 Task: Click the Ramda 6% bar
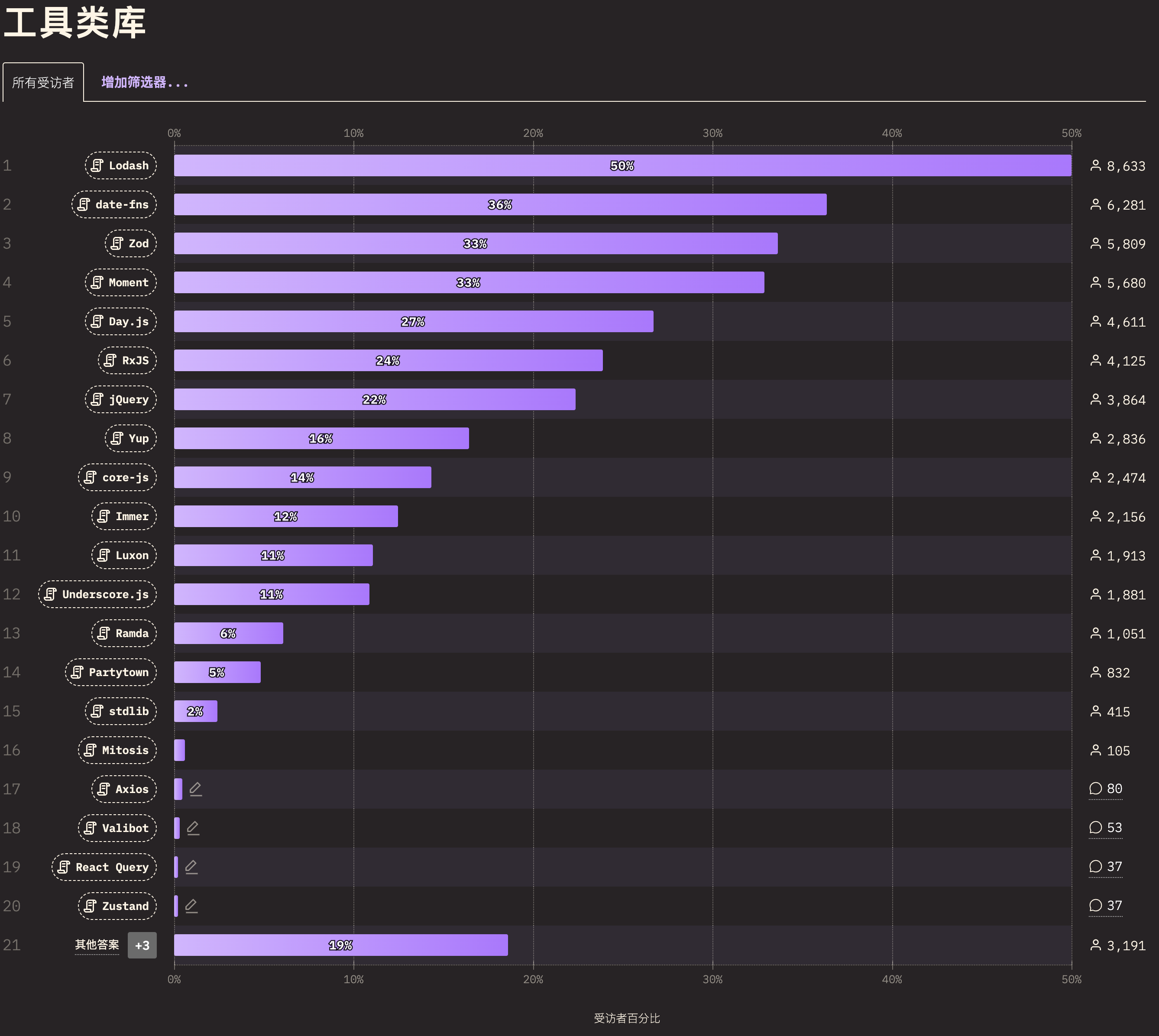tap(228, 634)
